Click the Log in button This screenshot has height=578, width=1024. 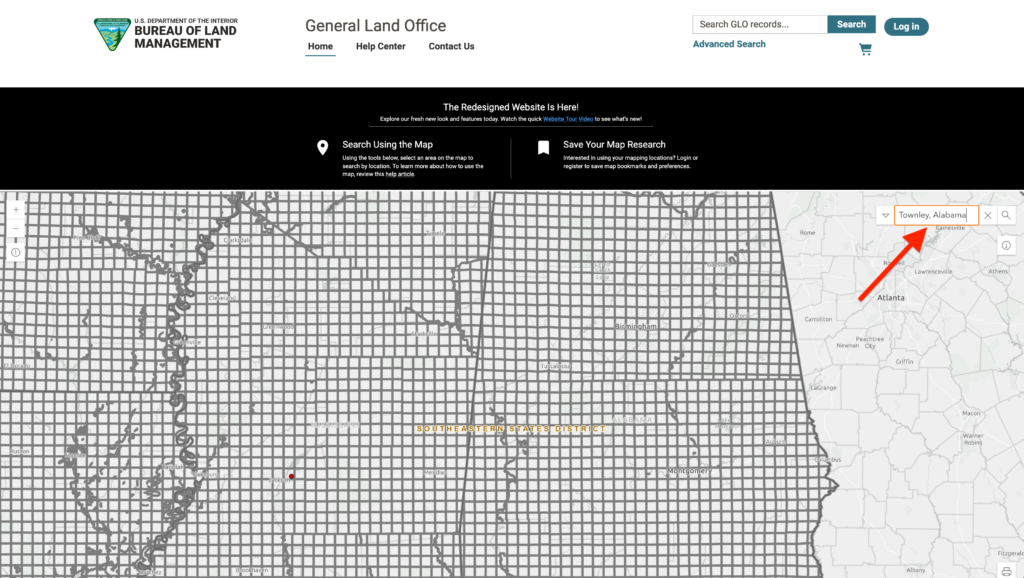[906, 26]
